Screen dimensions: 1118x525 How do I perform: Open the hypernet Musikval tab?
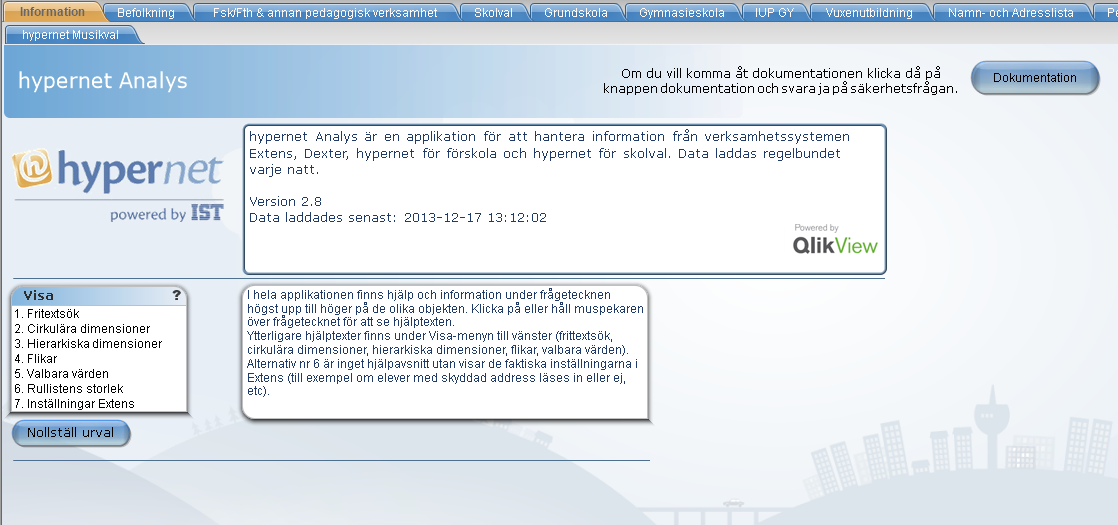[71, 35]
